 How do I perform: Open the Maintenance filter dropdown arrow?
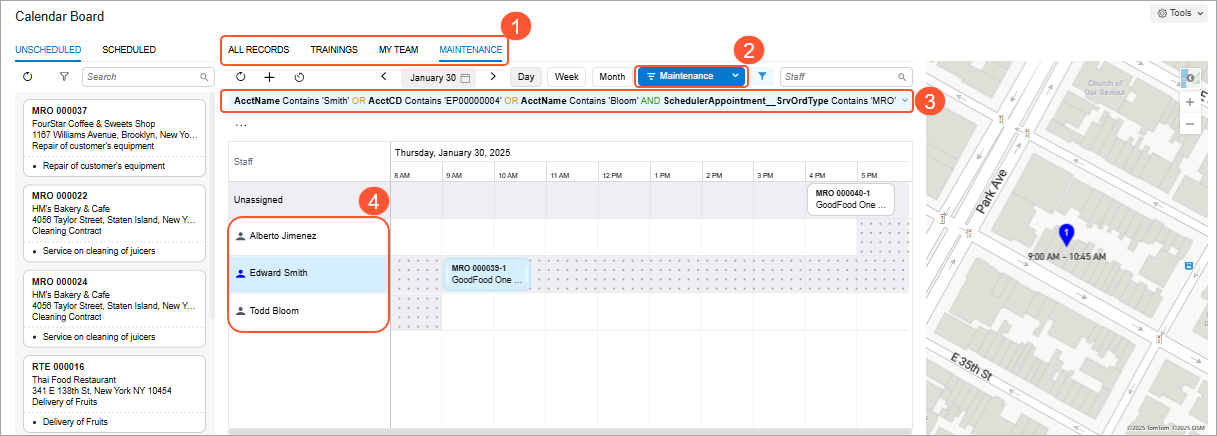coord(736,76)
